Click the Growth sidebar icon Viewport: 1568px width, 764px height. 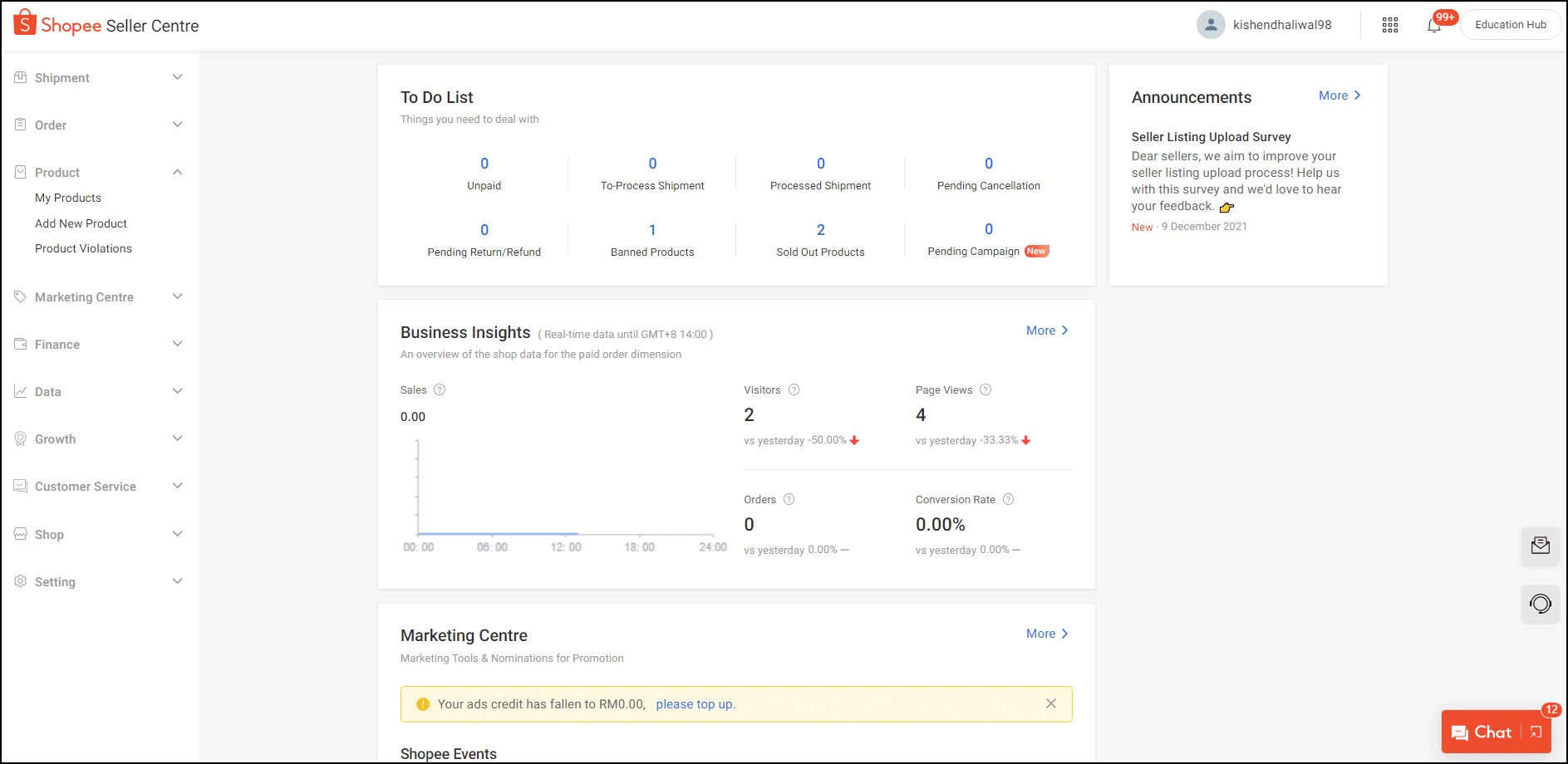tap(20, 438)
